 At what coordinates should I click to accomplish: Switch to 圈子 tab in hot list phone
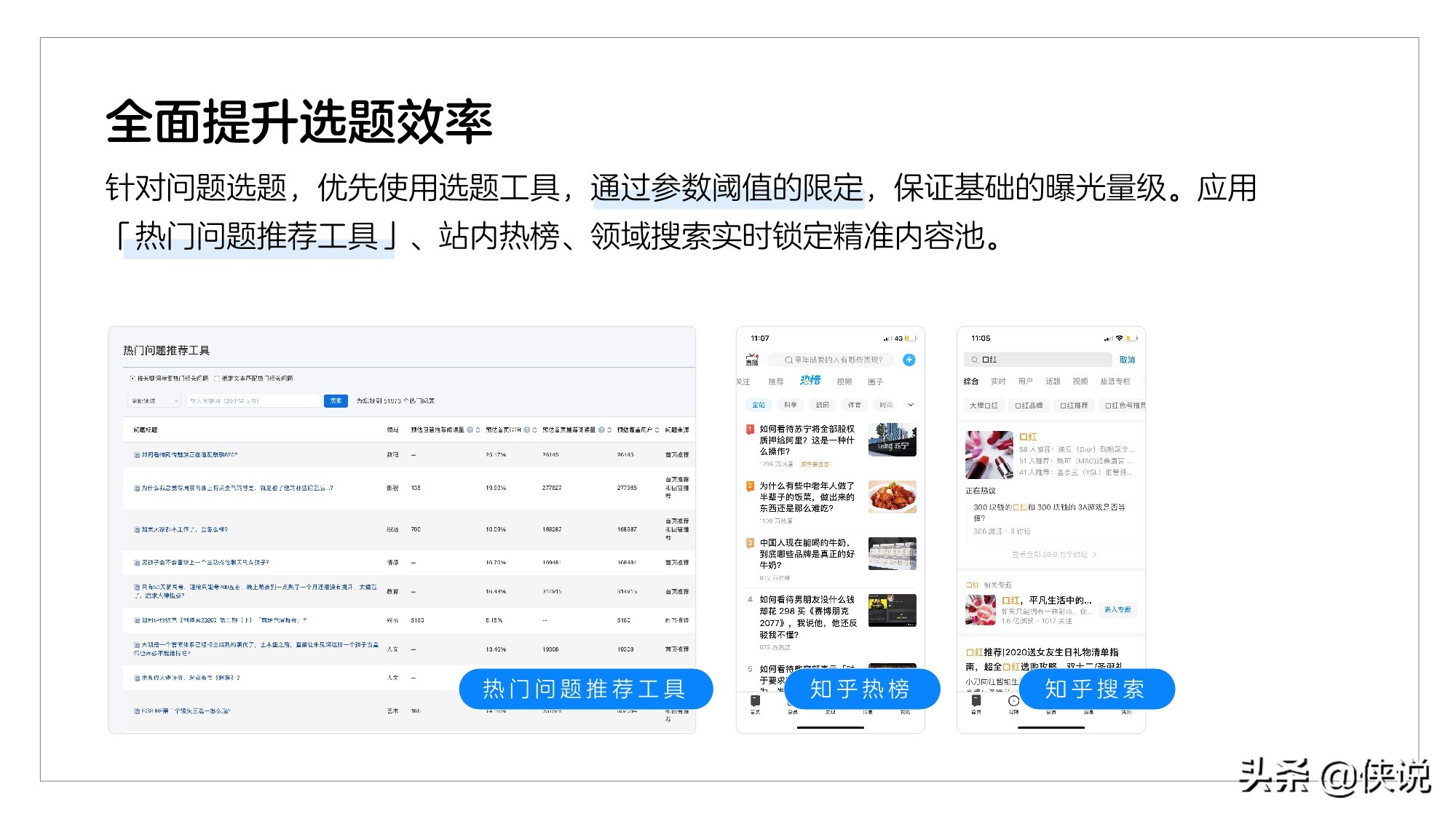[x=876, y=381]
